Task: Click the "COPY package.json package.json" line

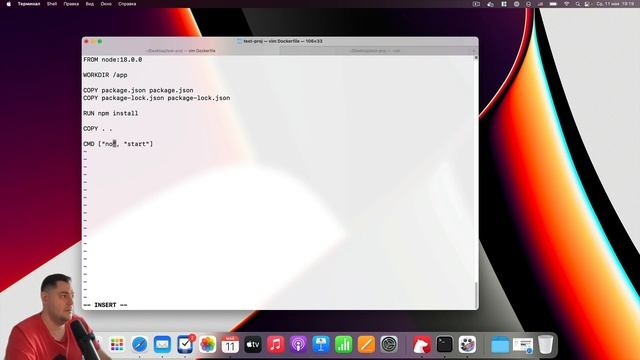Action: (138, 90)
